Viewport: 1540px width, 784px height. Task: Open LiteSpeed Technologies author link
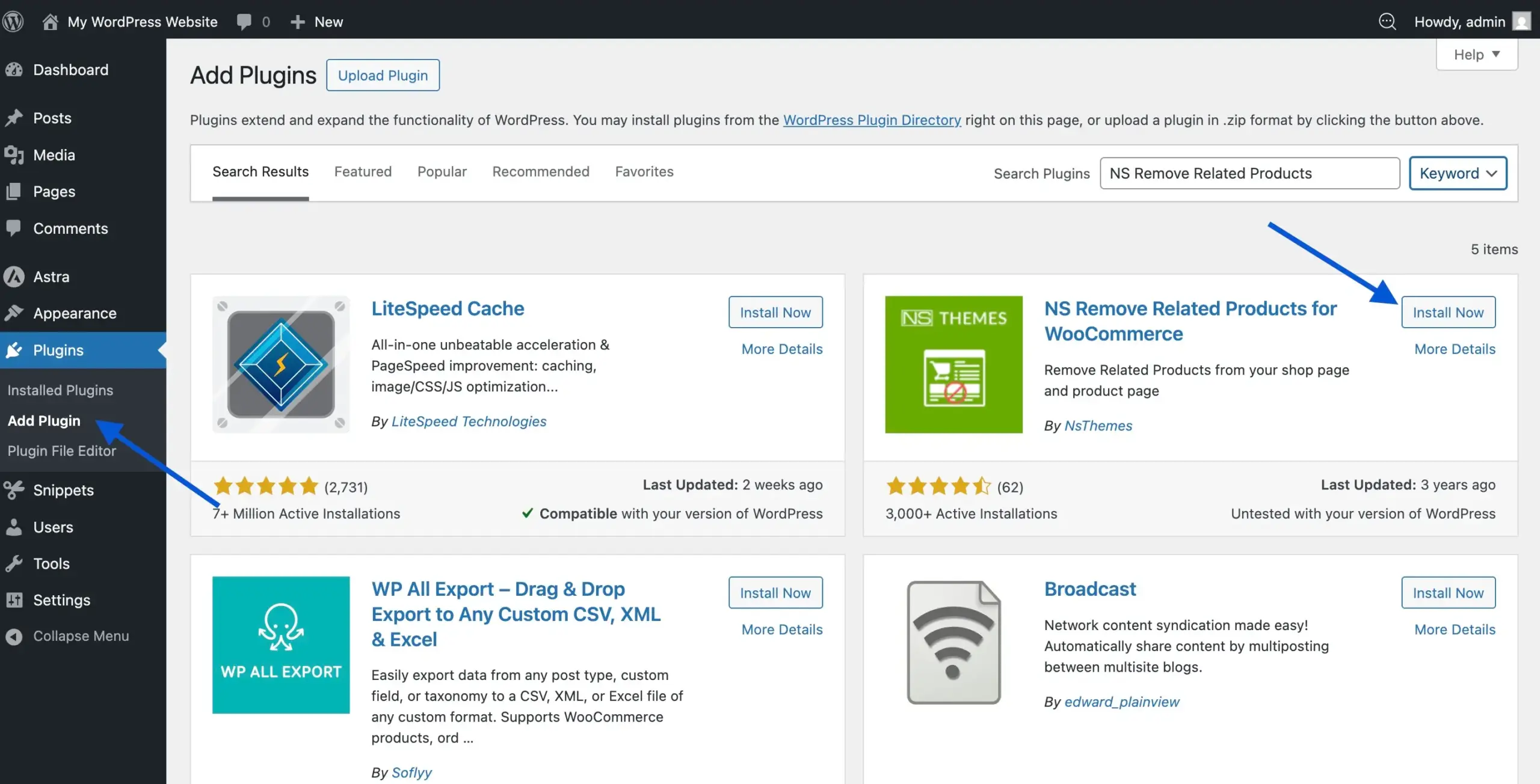point(469,421)
